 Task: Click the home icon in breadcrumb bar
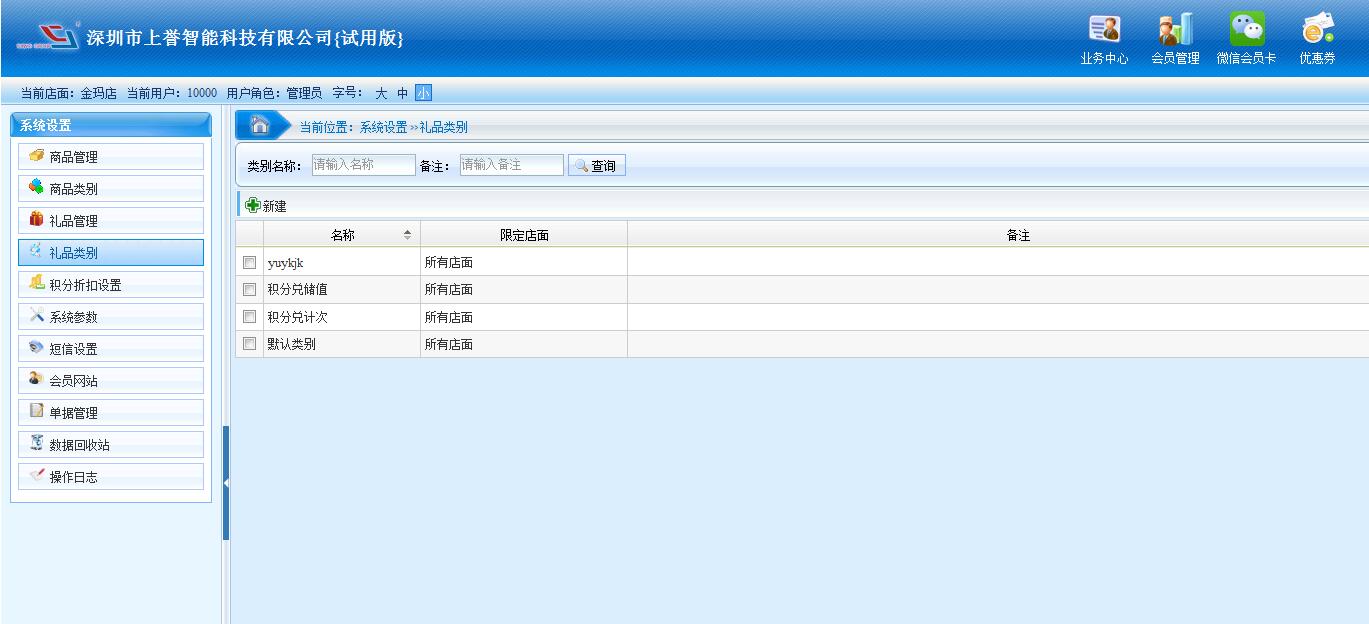click(260, 125)
